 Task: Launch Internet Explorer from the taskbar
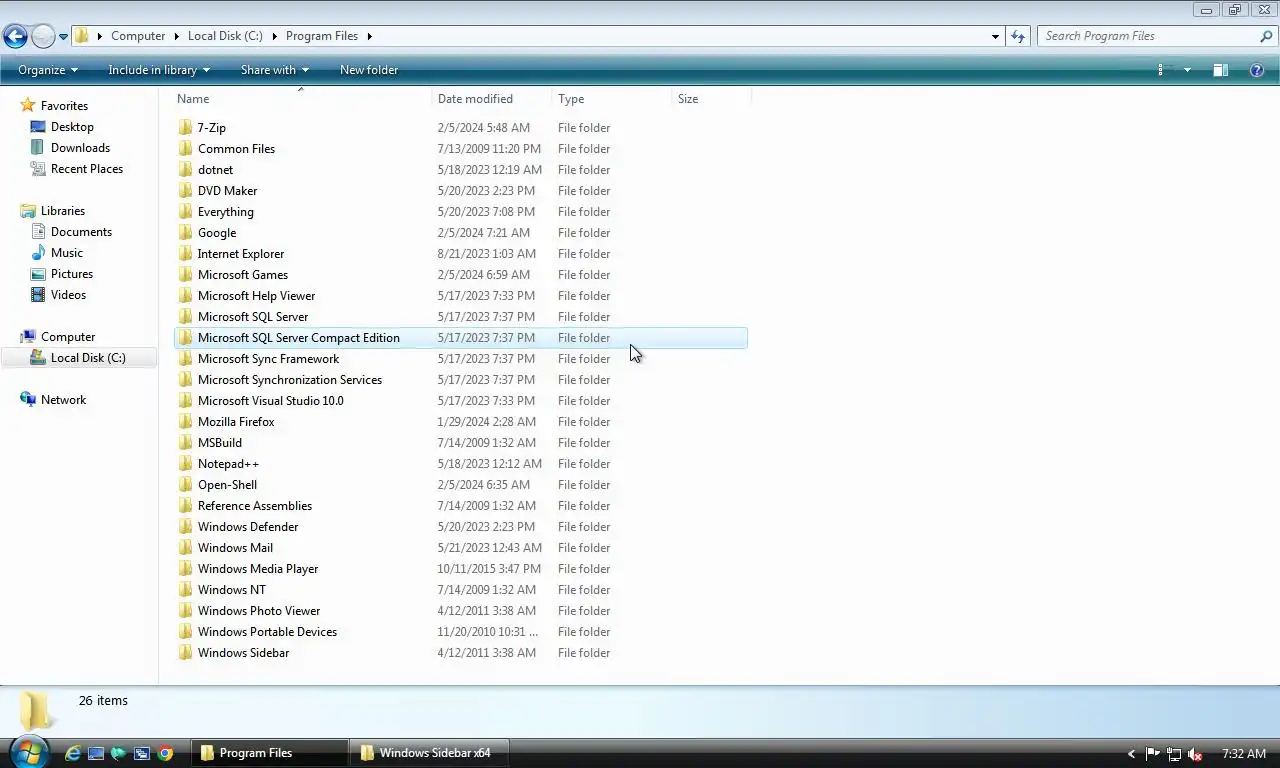[72, 753]
